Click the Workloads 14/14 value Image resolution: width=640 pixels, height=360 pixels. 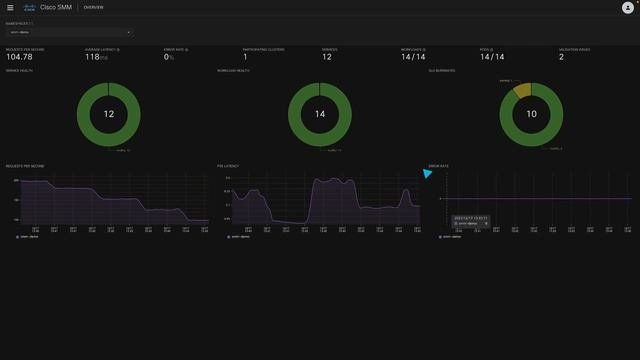pos(413,57)
